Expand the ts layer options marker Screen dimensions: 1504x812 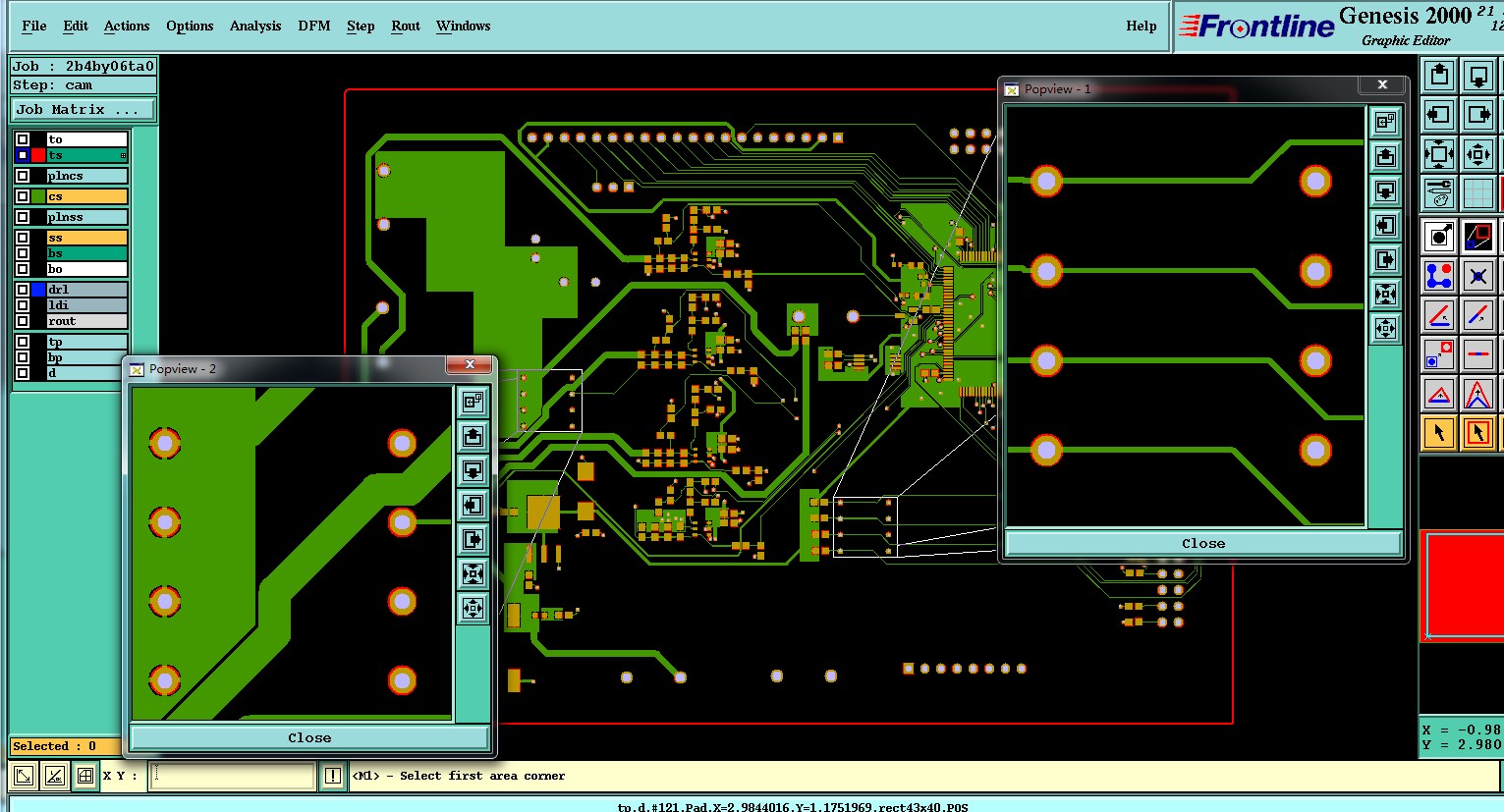point(123,155)
